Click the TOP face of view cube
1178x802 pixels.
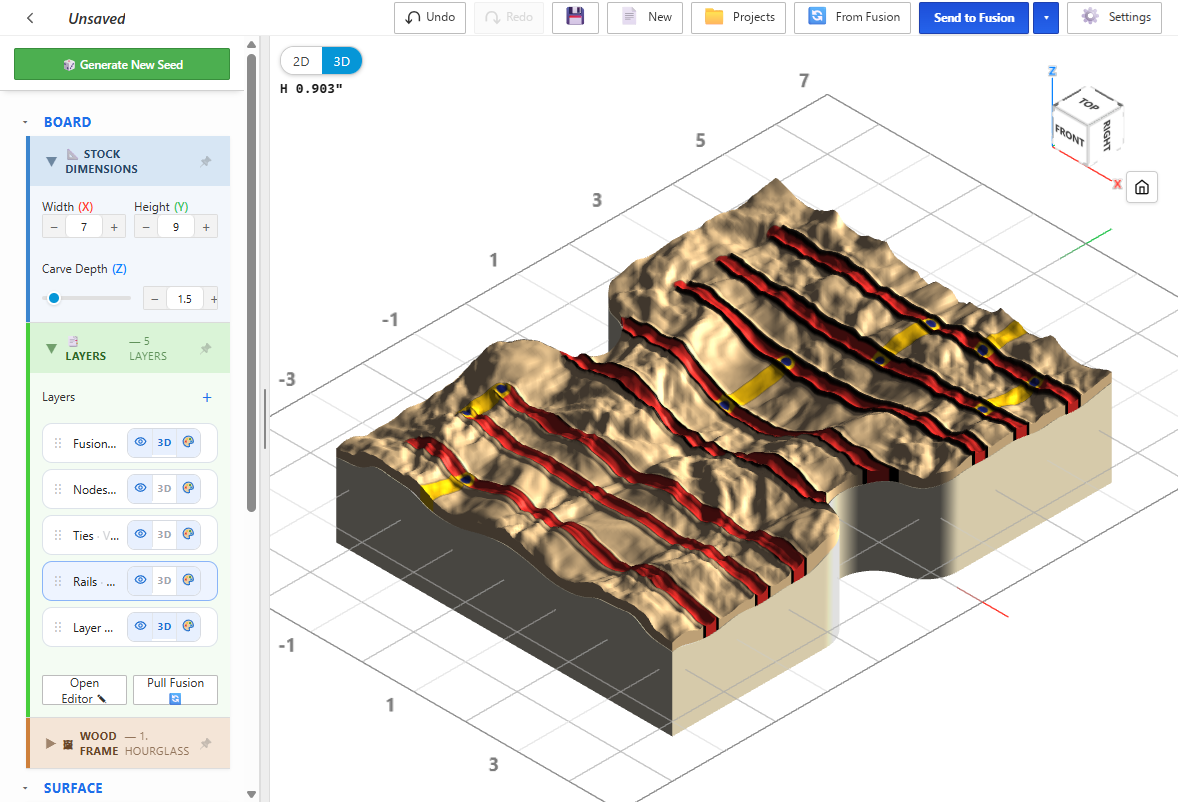[1089, 103]
